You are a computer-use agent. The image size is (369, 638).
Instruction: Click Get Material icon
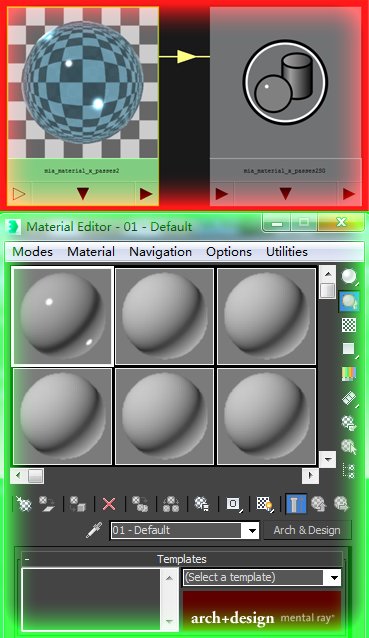pos(24,504)
